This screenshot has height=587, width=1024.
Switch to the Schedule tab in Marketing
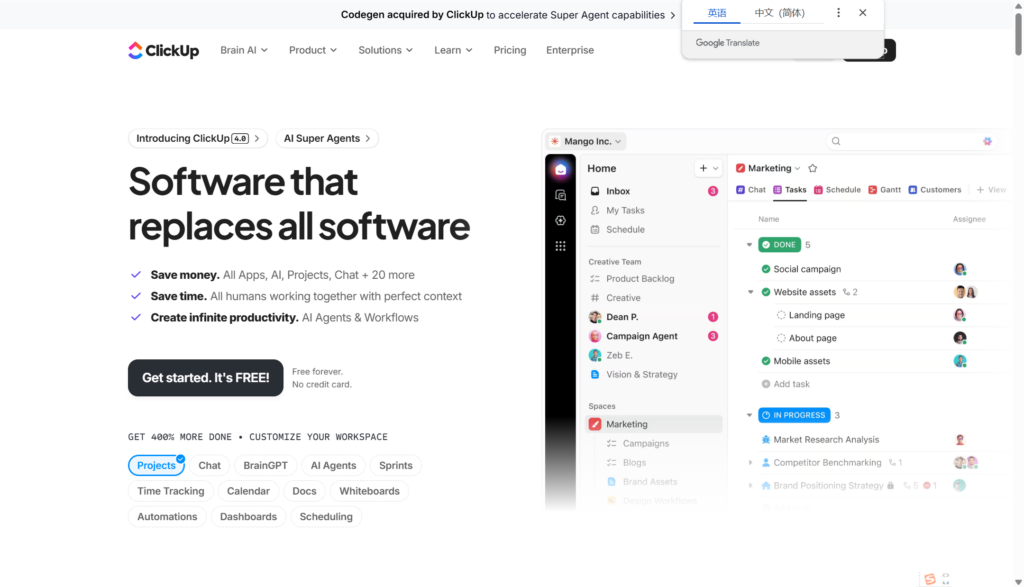click(x=837, y=190)
